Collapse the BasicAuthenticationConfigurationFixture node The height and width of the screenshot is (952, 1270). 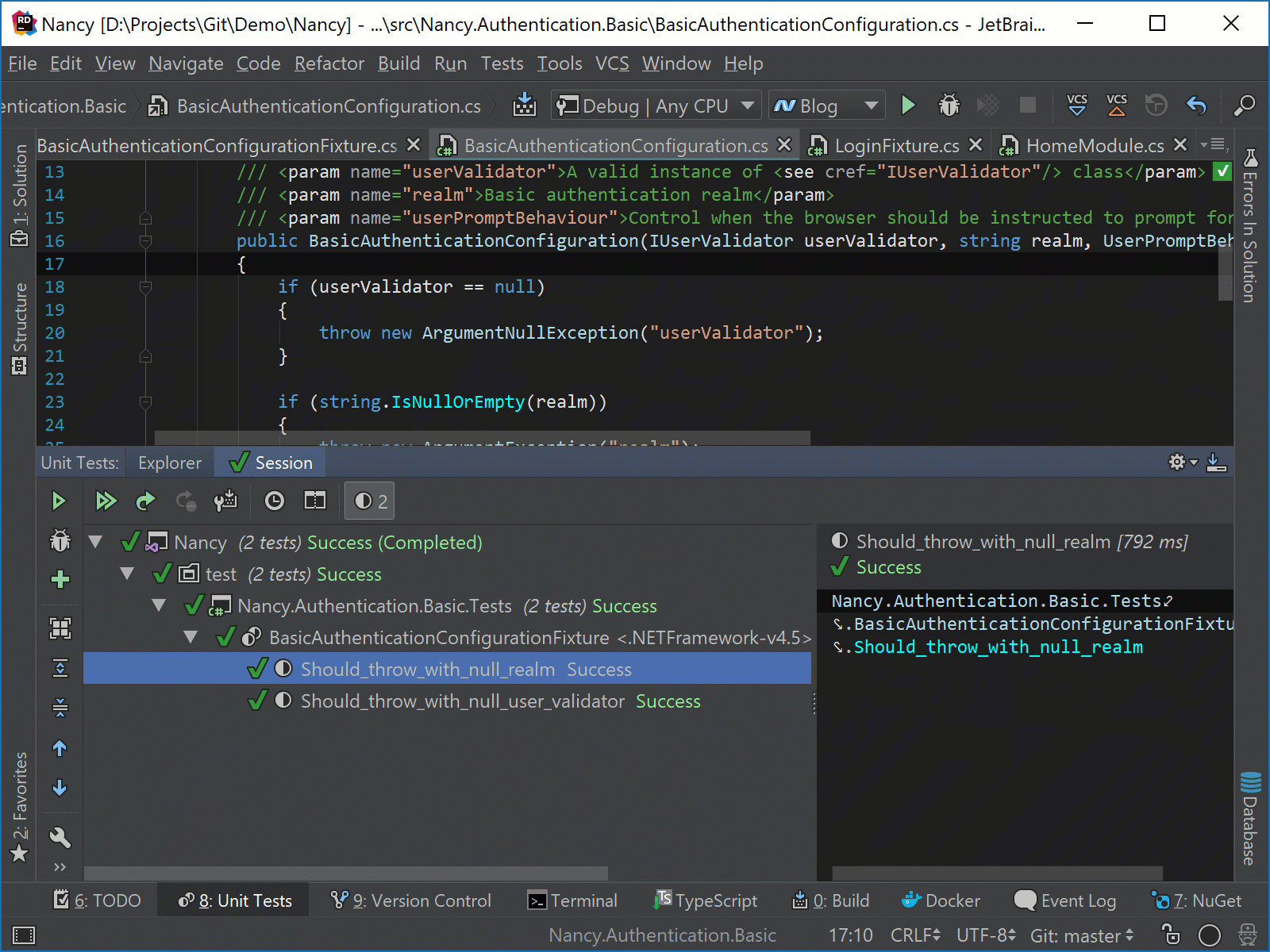(x=190, y=637)
